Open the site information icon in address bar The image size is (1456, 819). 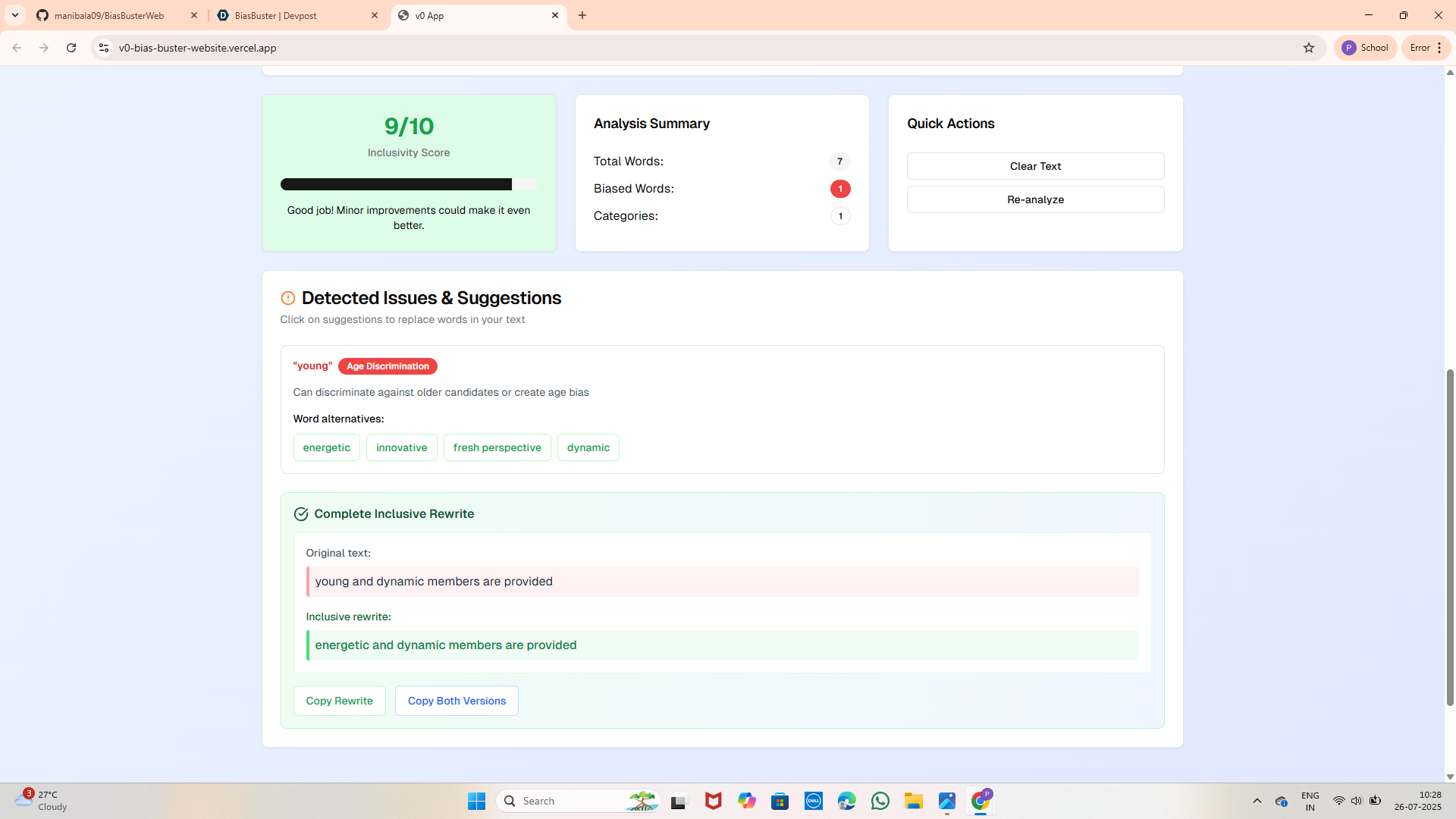[104, 48]
